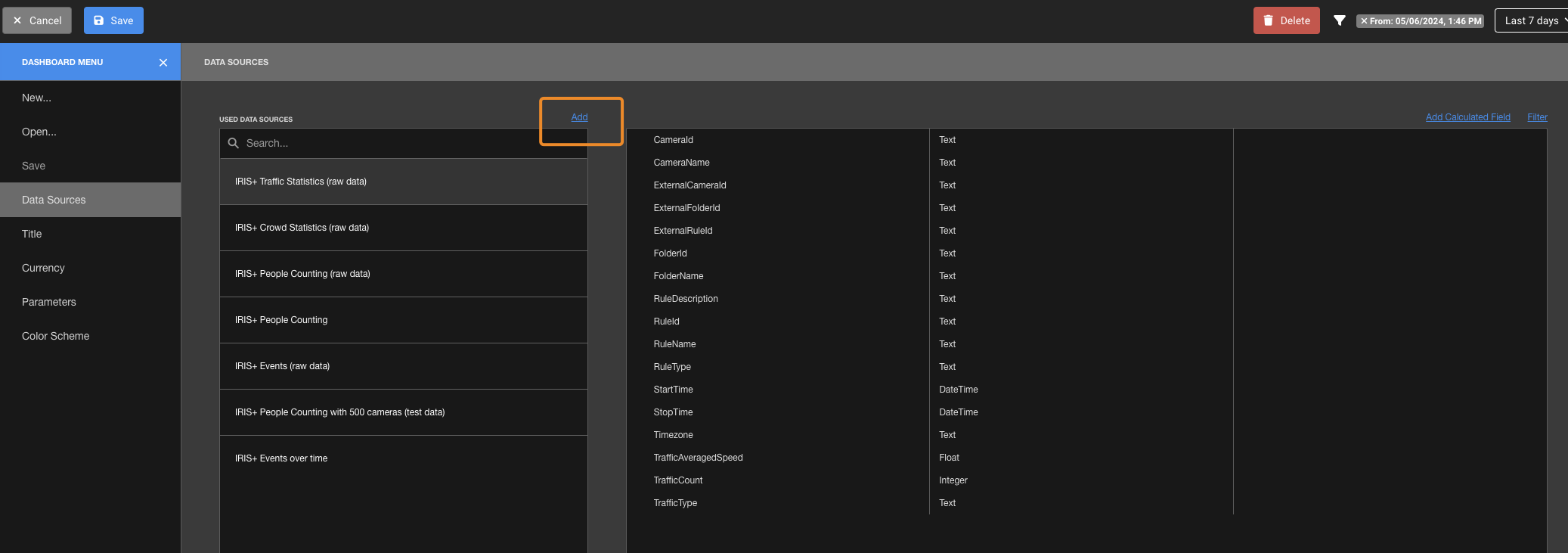This screenshot has width=1568, height=553.
Task: Select New... in dashboard menu
Action: (x=37, y=98)
